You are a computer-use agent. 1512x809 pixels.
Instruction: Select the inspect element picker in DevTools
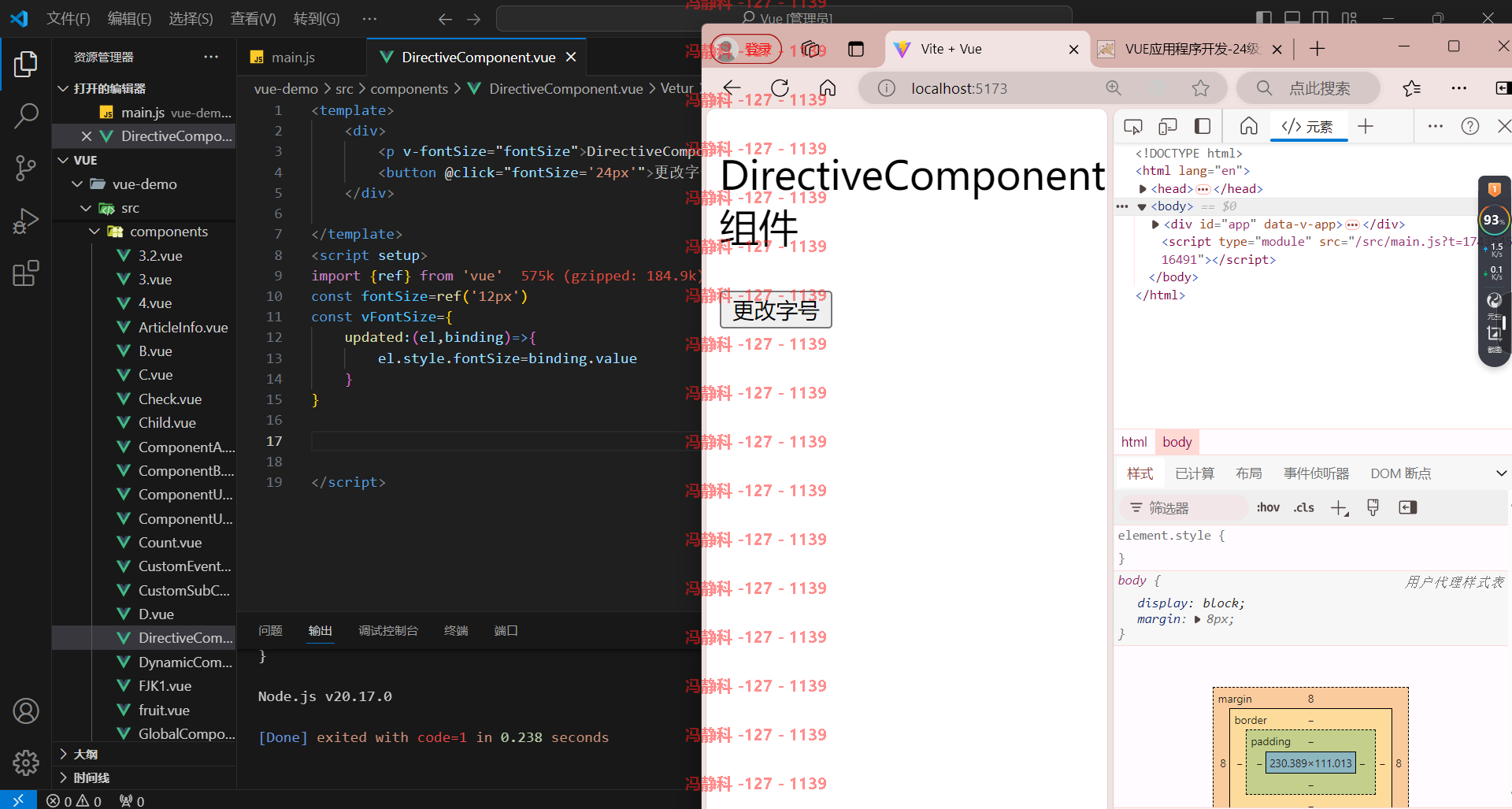pos(1133,126)
